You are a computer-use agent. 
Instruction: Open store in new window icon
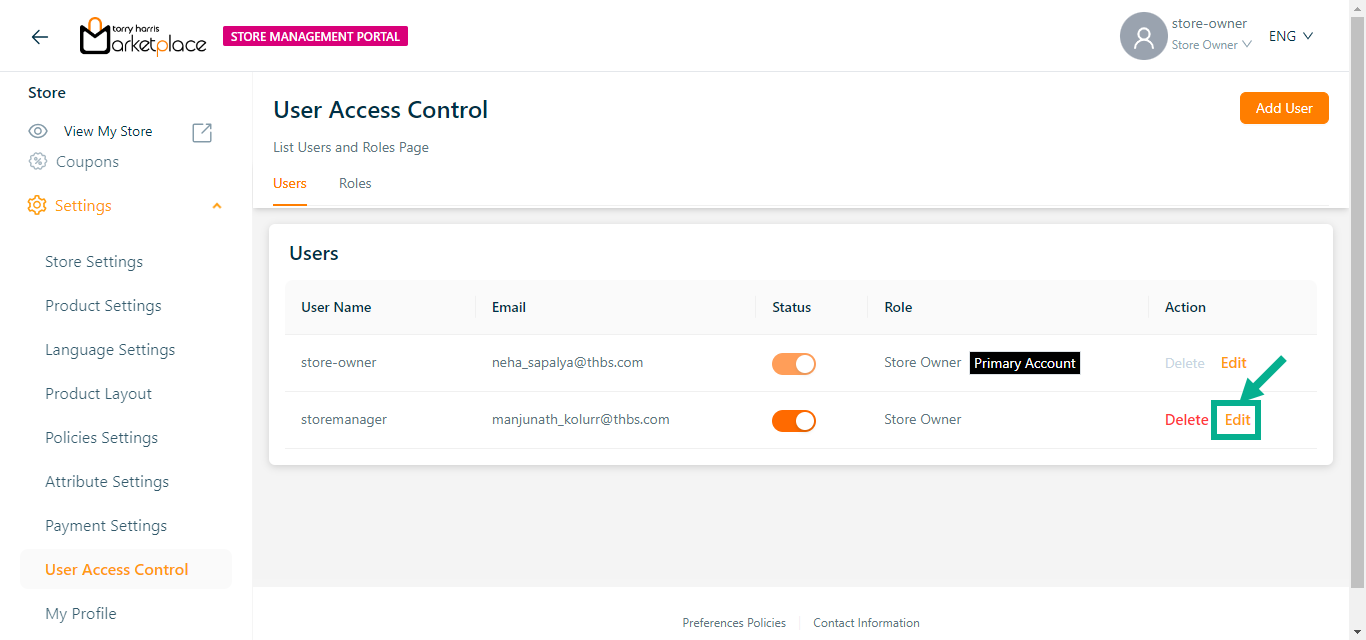pyautogui.click(x=202, y=132)
